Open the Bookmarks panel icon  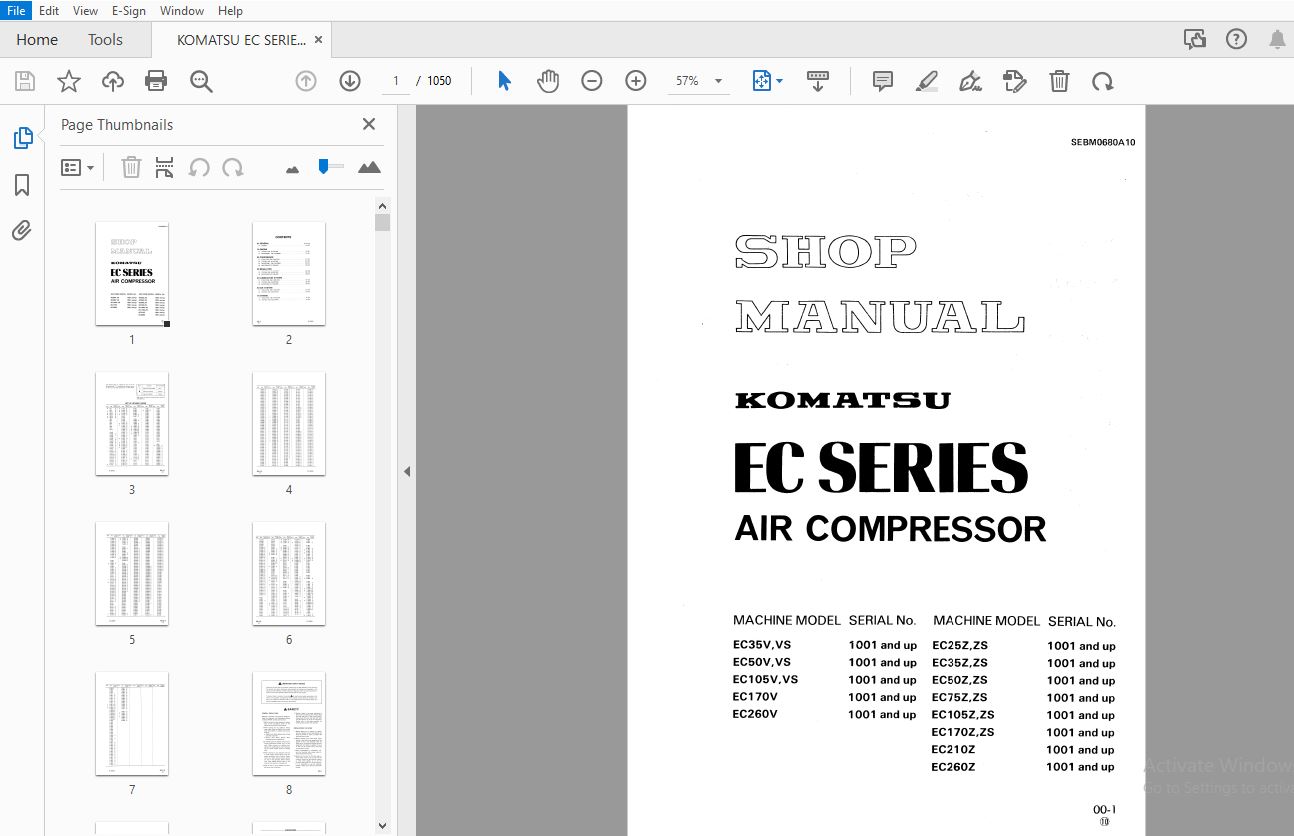click(22, 185)
